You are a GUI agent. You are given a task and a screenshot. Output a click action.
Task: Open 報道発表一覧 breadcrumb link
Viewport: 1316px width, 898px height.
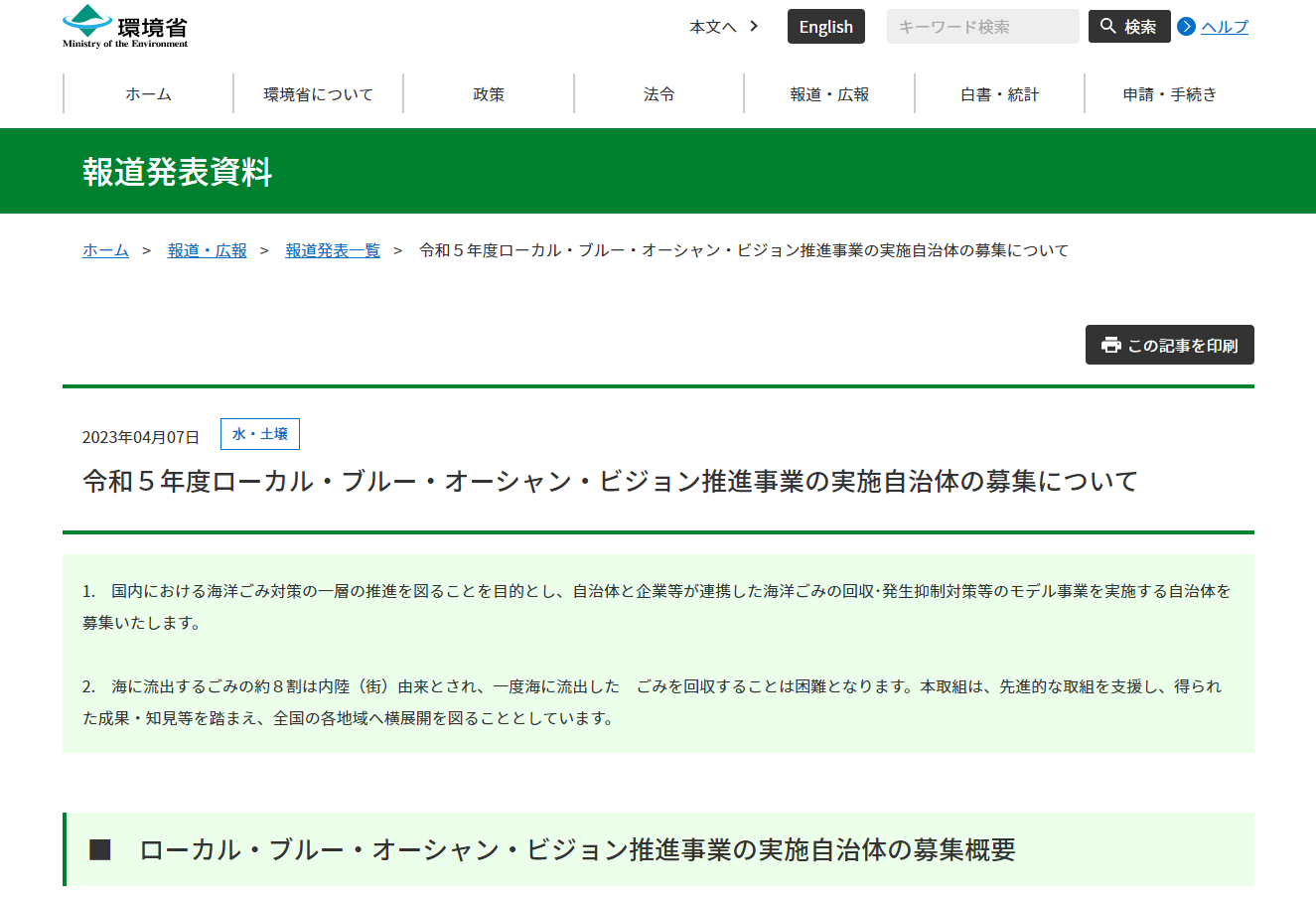(x=333, y=250)
